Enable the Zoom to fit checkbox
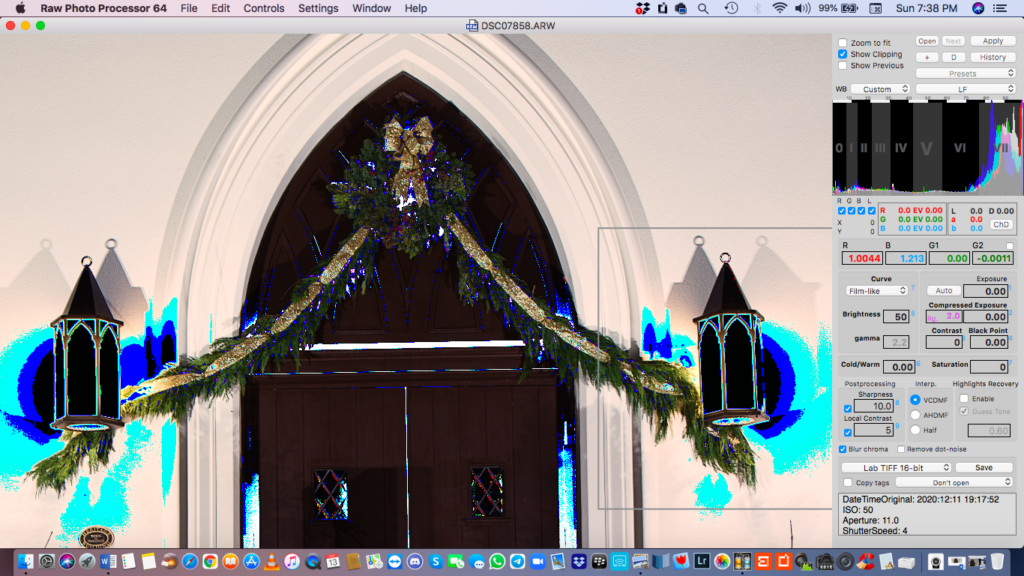This screenshot has width=1024, height=576. coord(842,43)
